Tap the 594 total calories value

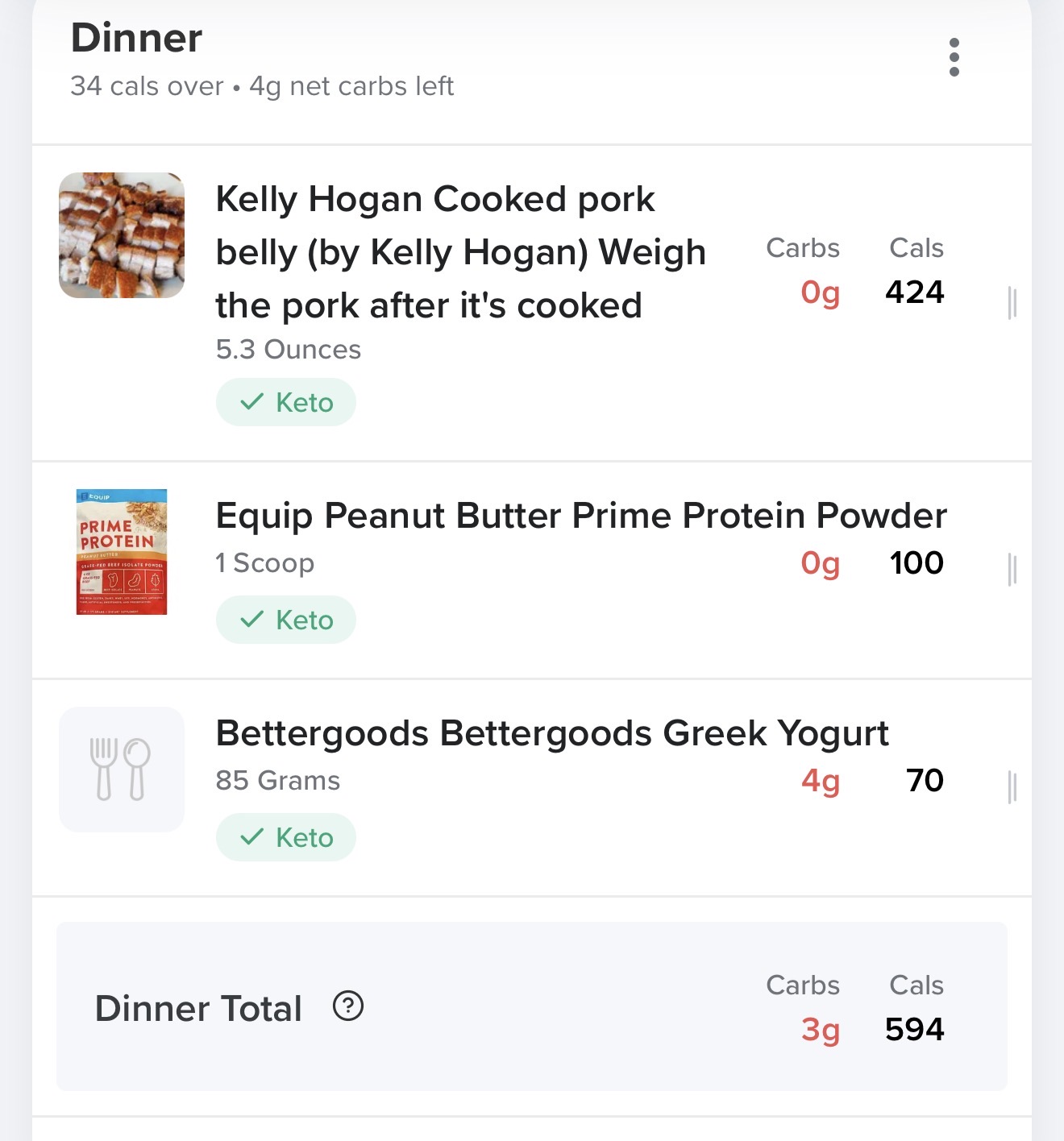coord(914,1029)
